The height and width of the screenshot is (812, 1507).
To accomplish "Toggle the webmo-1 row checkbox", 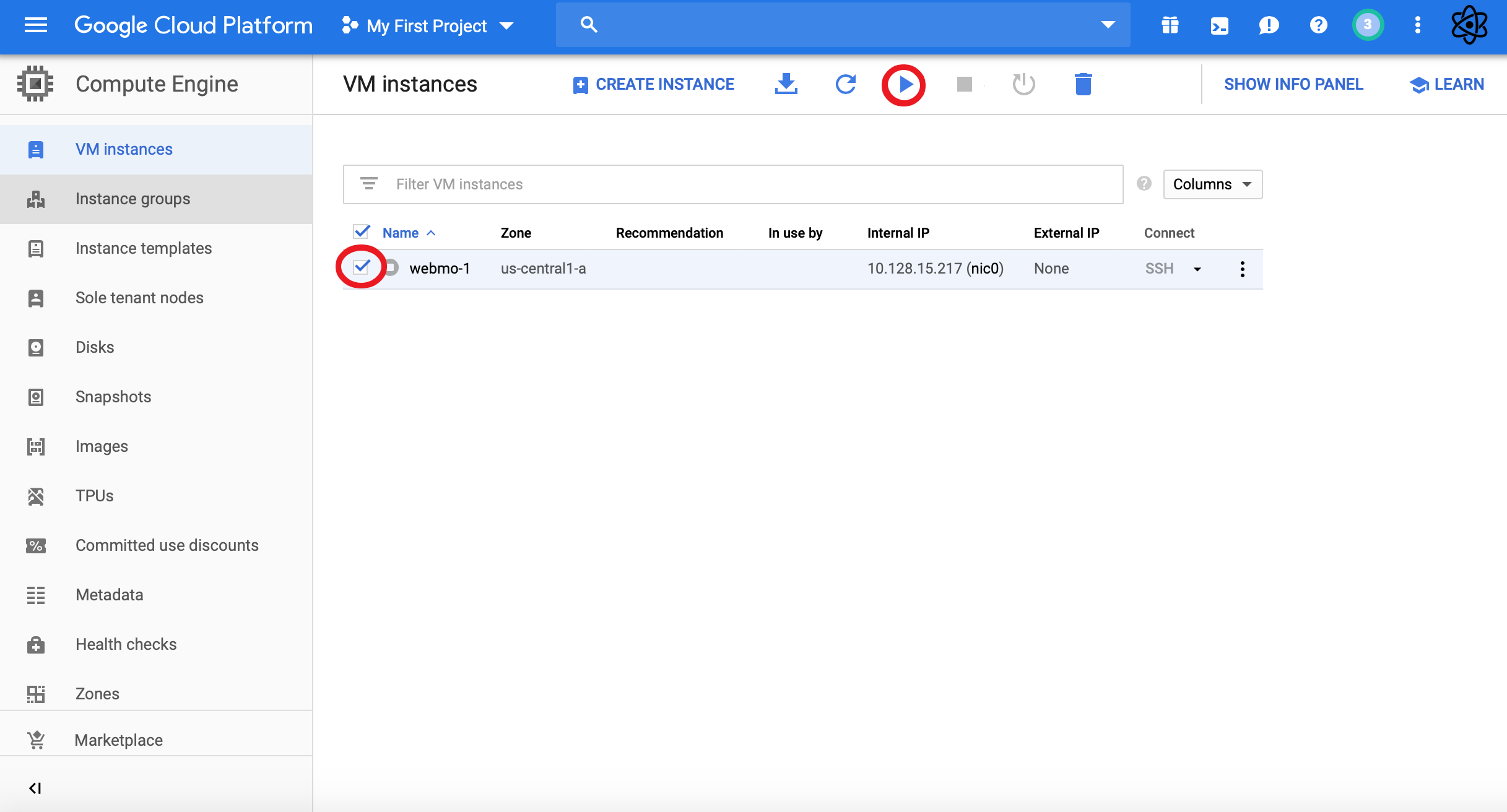I will pos(362,267).
